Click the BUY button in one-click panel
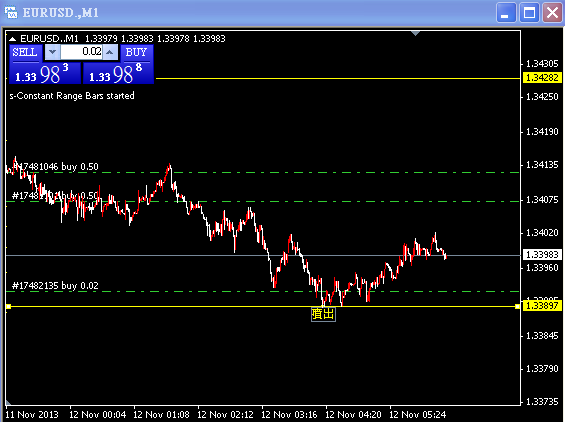The height and width of the screenshot is (422, 565). point(137,53)
